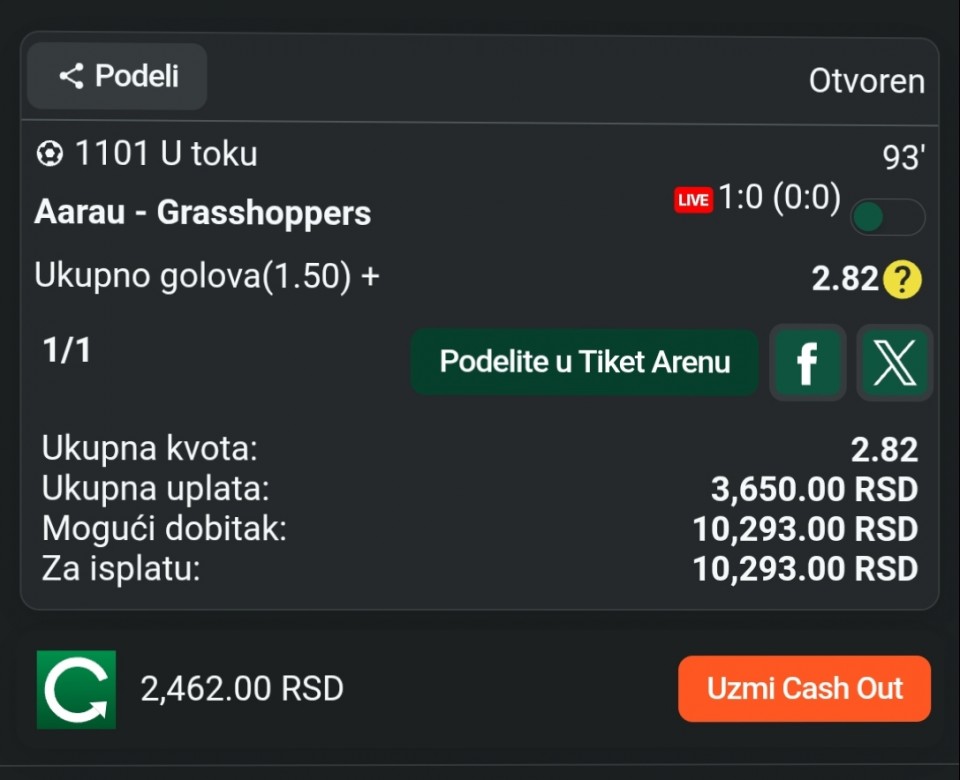The image size is (960, 780).
Task: Click the soccer ball icon
Action: 48,155
